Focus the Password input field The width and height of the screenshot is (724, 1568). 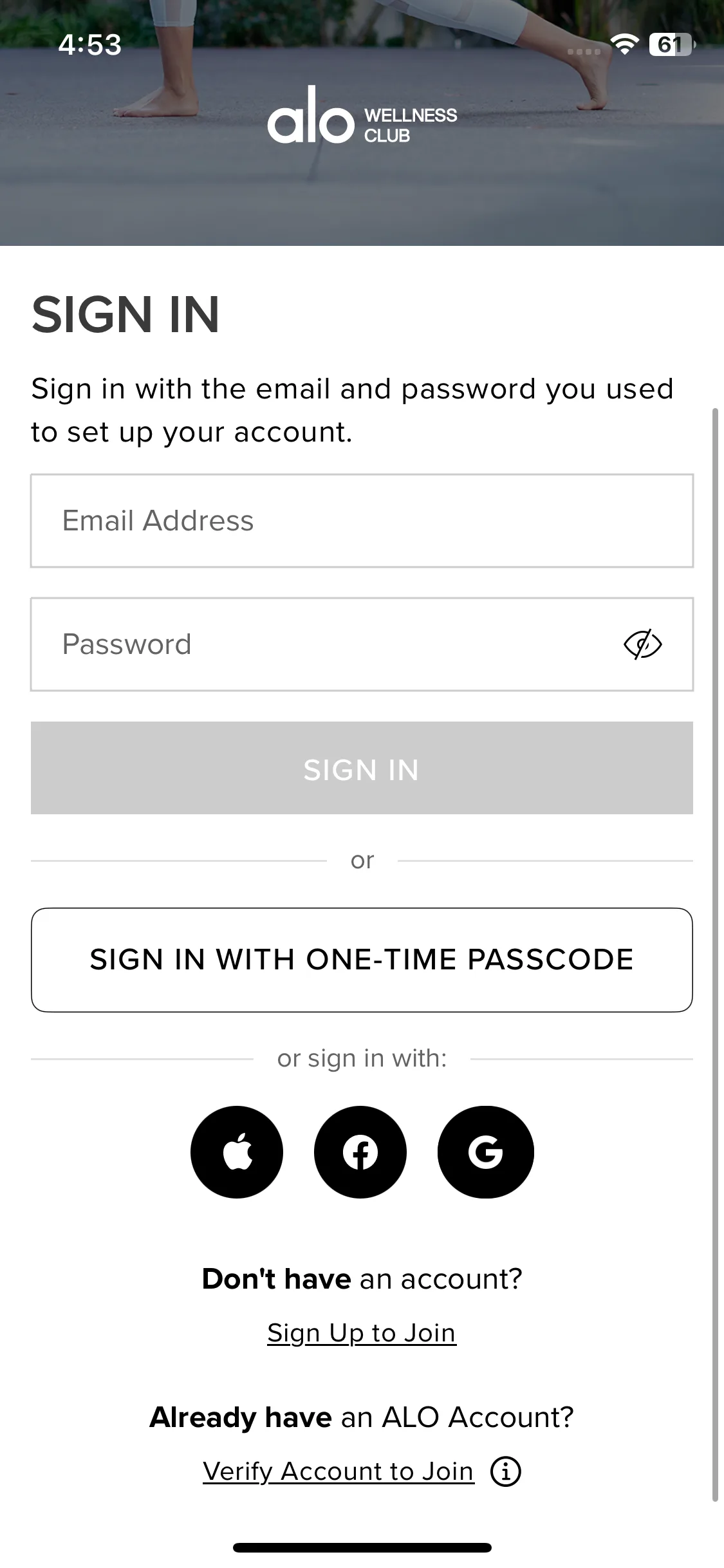point(322,644)
